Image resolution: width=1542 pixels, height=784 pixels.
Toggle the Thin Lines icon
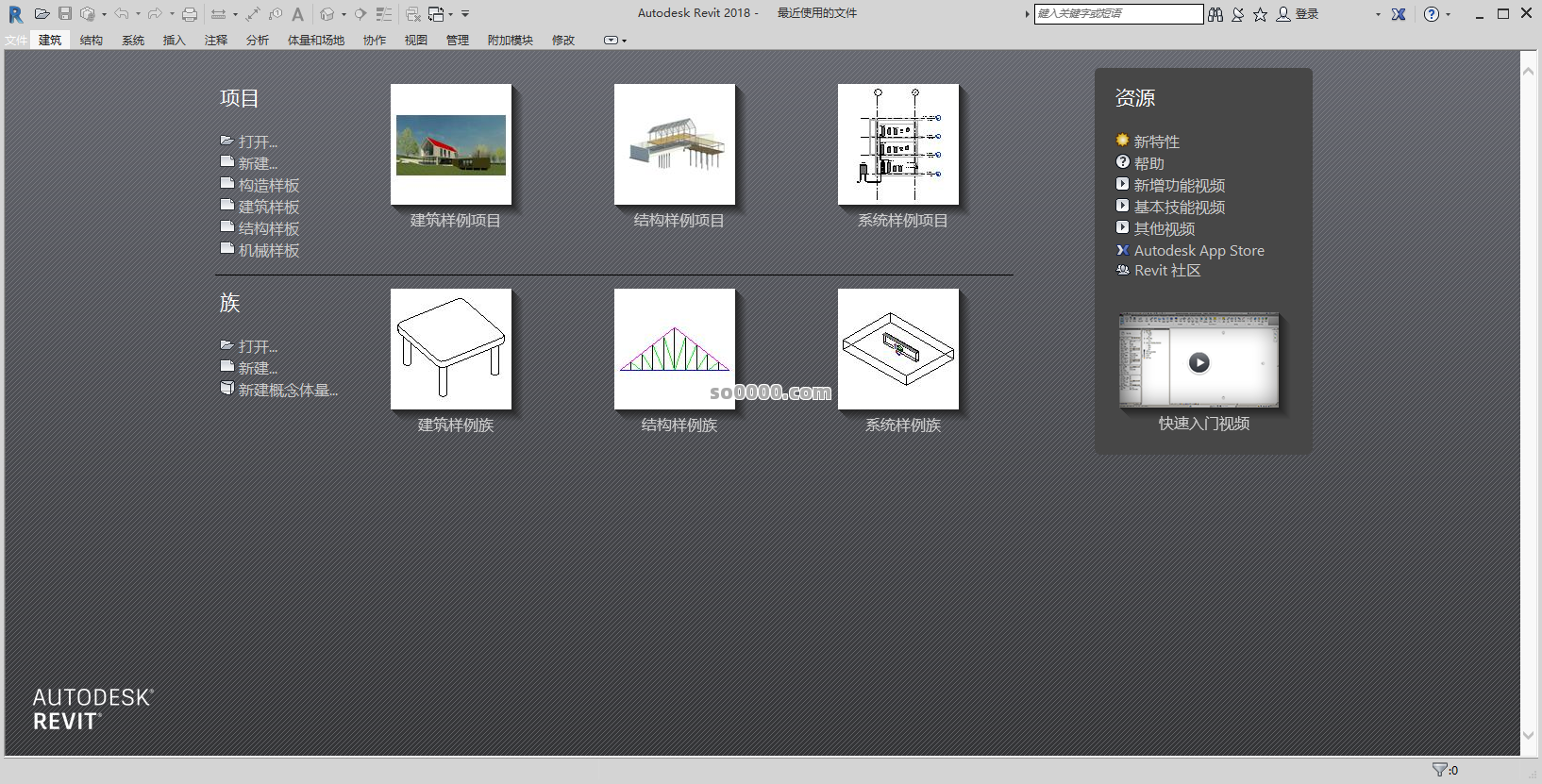click(384, 14)
